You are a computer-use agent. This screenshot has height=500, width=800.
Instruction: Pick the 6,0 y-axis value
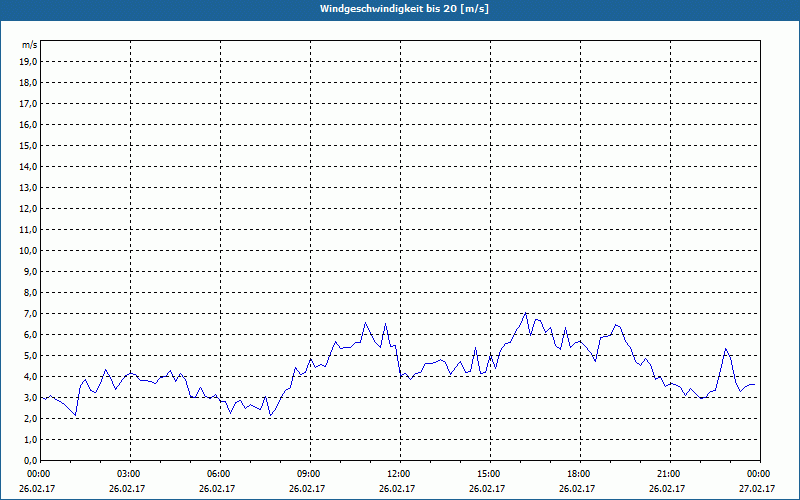click(x=30, y=335)
